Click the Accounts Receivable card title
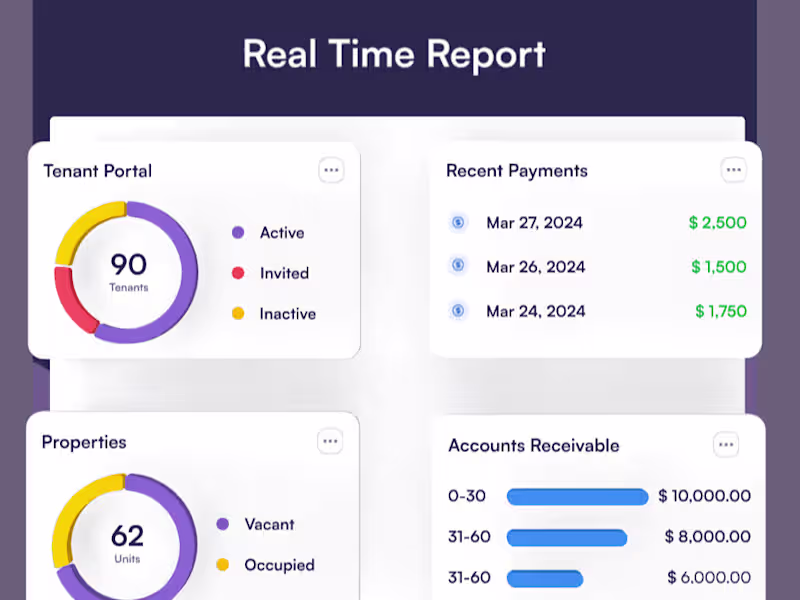Screen dimensions: 800x600 point(534,445)
